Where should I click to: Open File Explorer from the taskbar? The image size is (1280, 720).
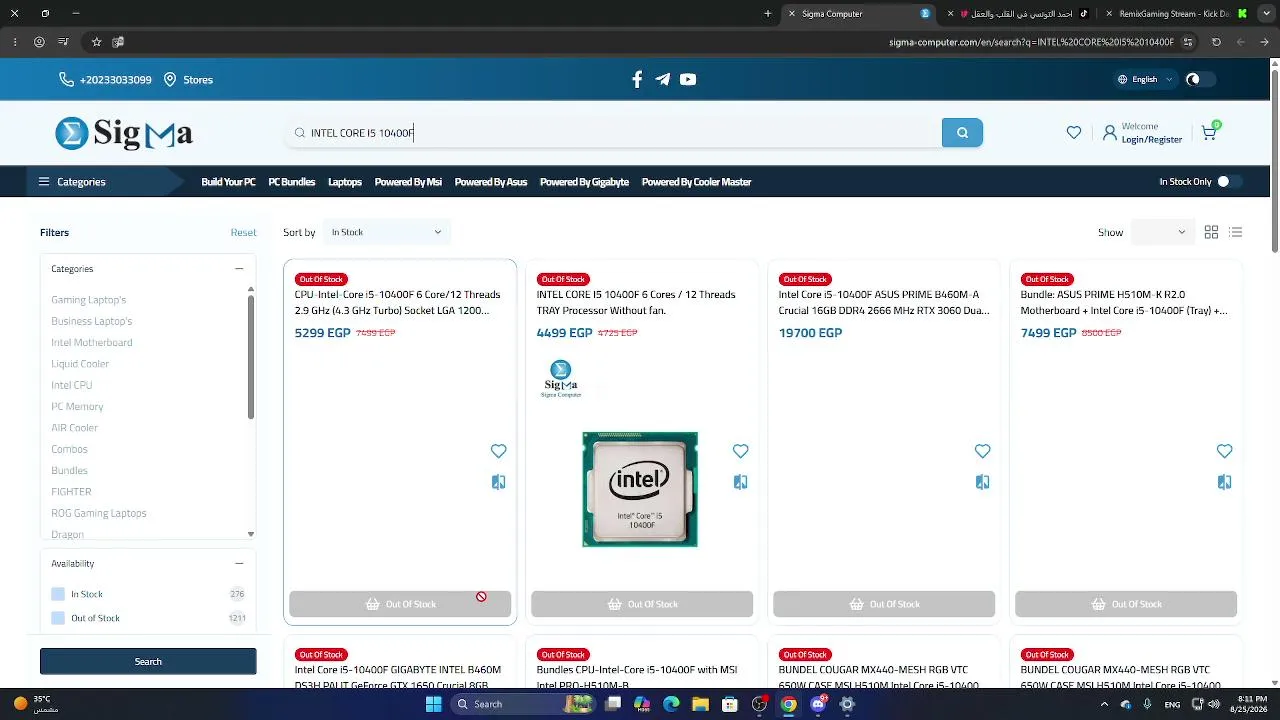tap(700, 704)
